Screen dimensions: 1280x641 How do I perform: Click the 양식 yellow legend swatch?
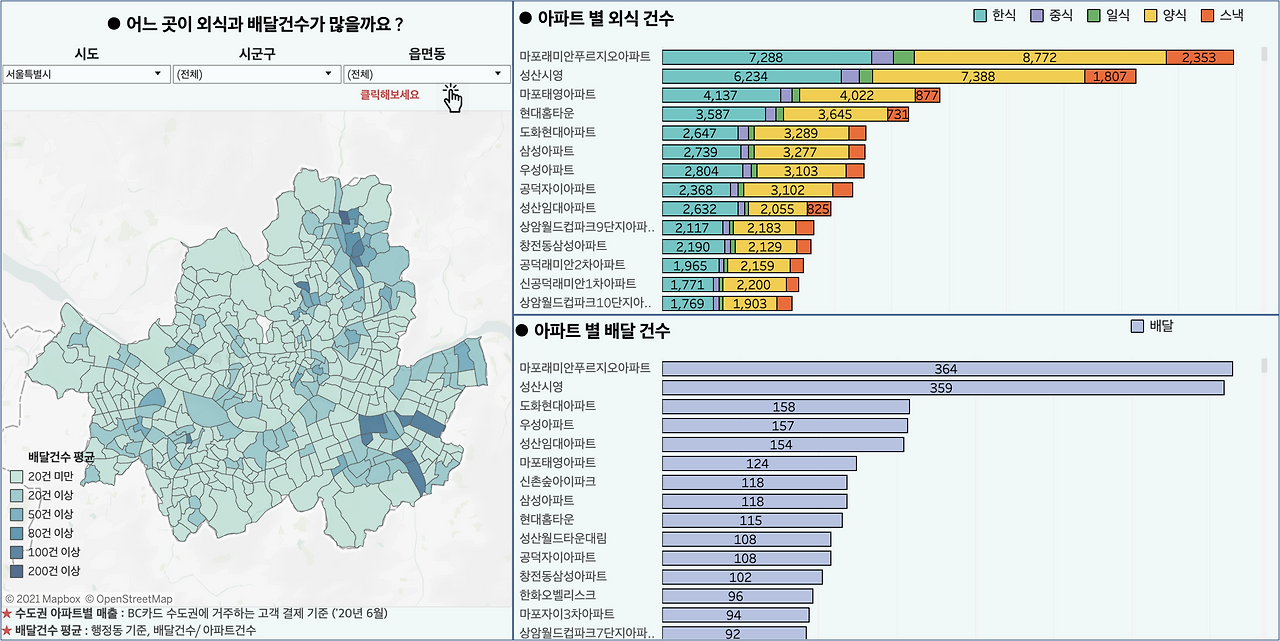(1151, 15)
